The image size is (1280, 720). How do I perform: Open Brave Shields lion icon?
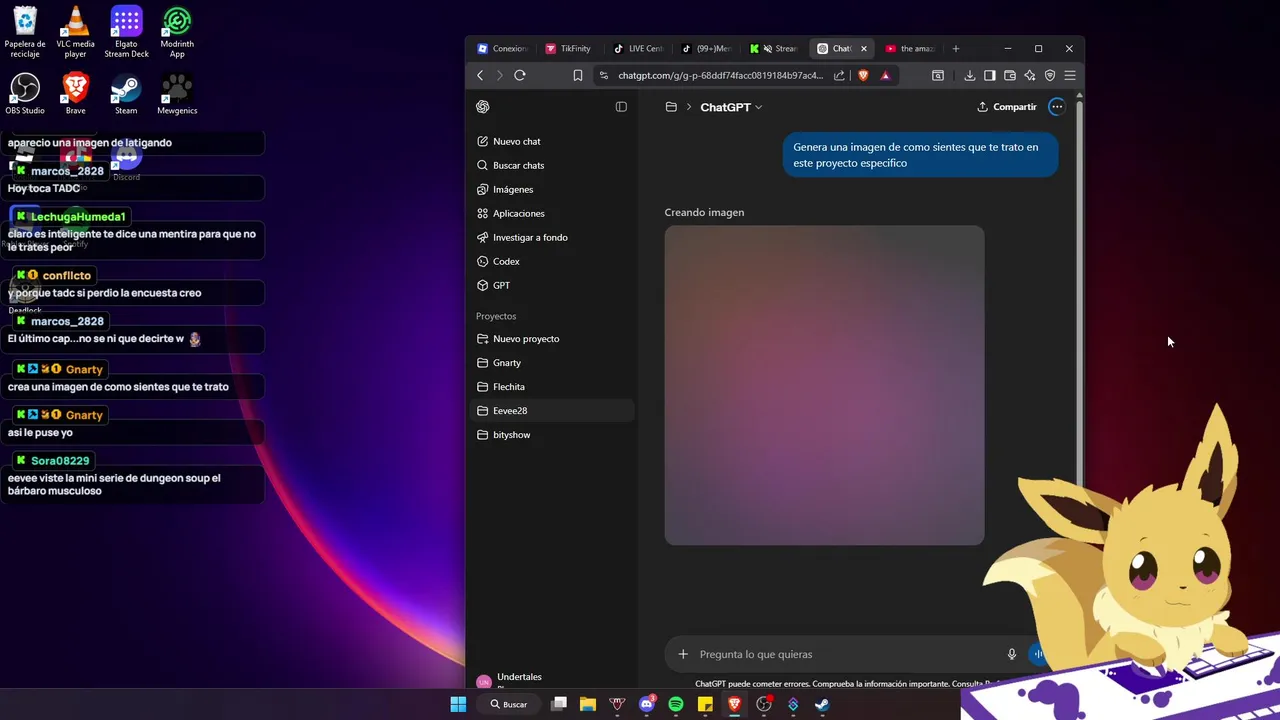(x=863, y=75)
